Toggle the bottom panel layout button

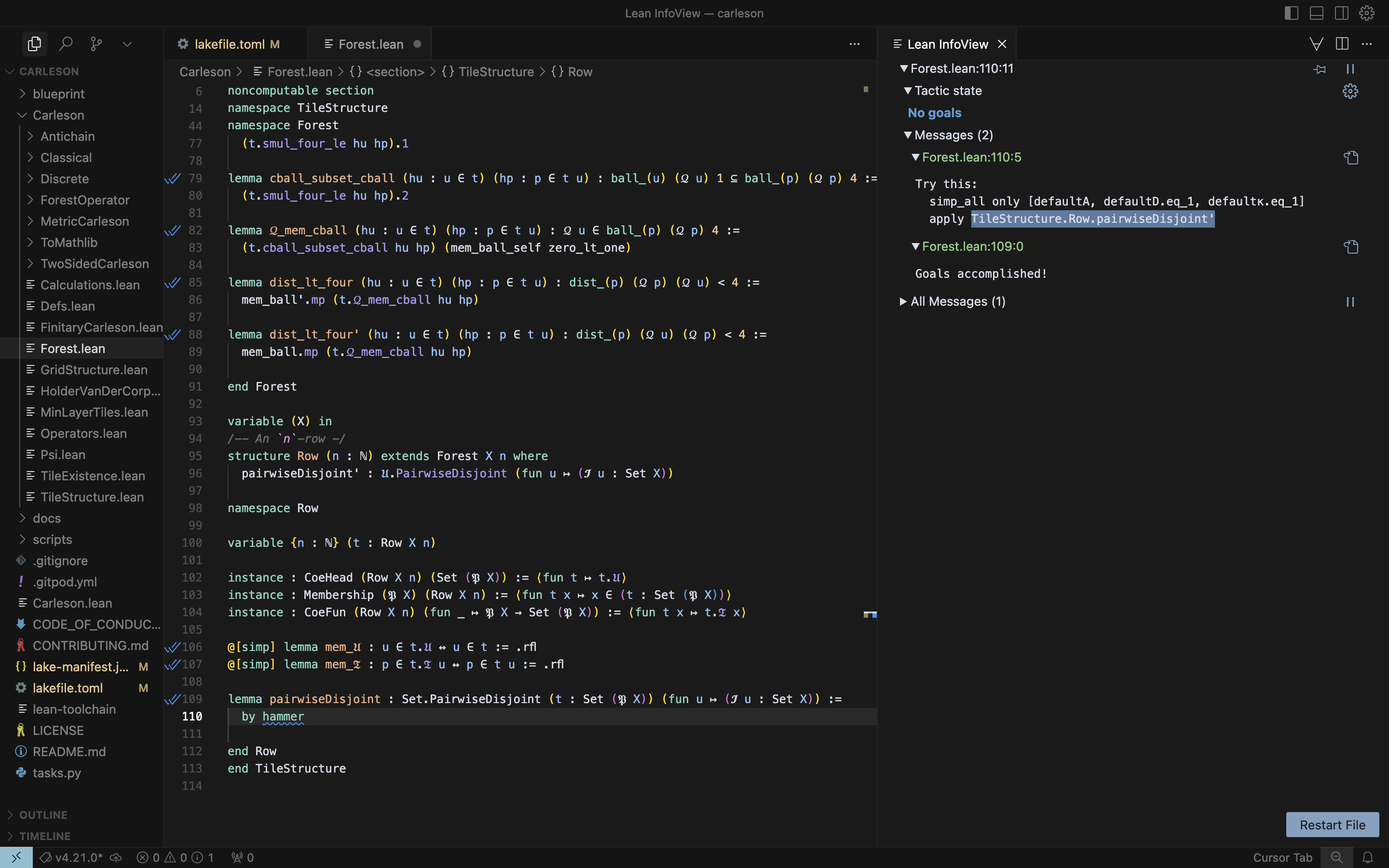pyautogui.click(x=1317, y=13)
